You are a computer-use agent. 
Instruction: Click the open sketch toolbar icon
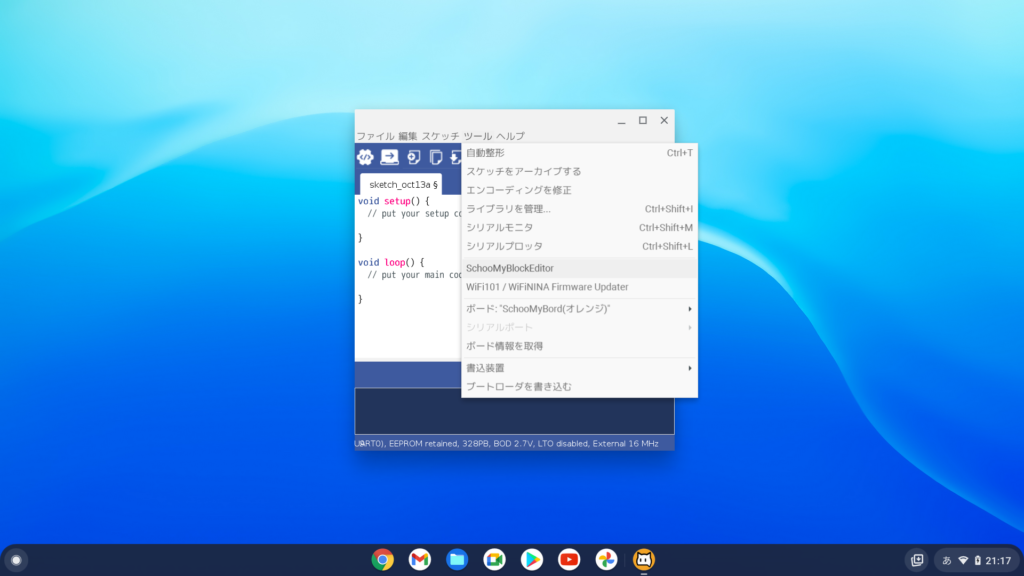(436, 157)
